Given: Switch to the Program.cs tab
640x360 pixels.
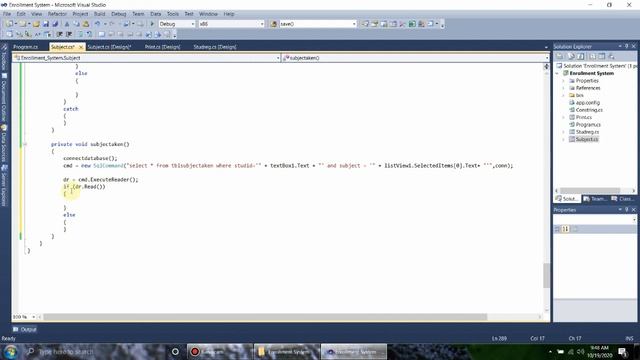Looking at the screenshot, I should coord(25,47).
